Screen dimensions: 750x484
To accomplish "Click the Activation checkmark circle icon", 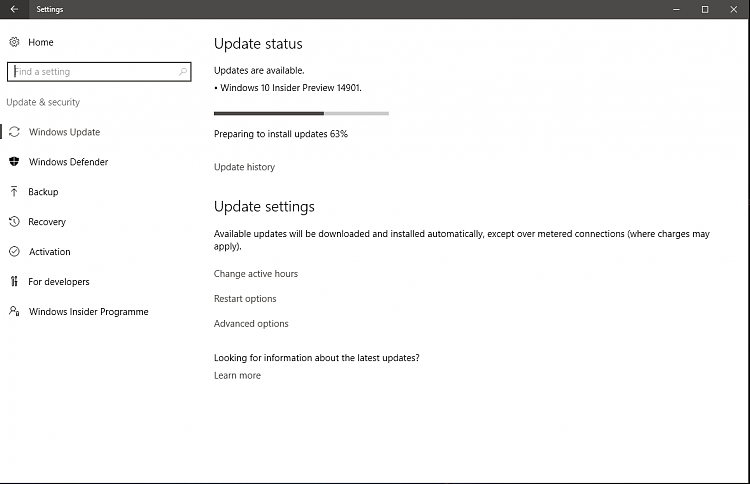I will coord(14,252).
